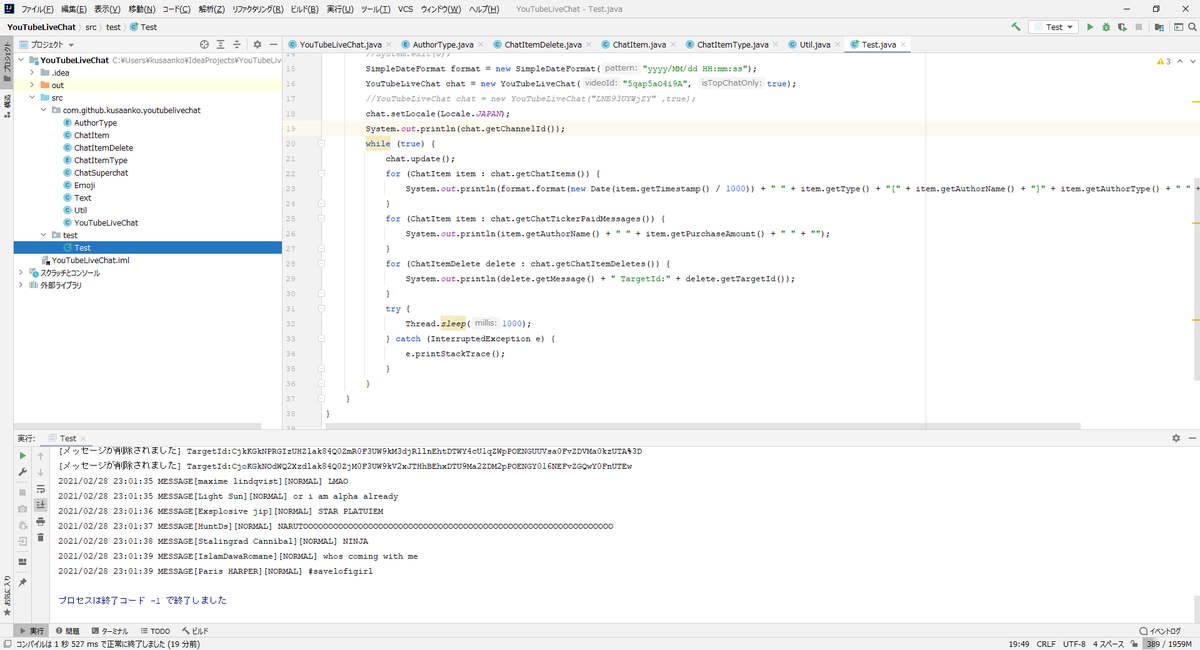1200x650 pixels.
Task: Click the camera dump threads icon
Action: pyautogui.click(x=22, y=508)
